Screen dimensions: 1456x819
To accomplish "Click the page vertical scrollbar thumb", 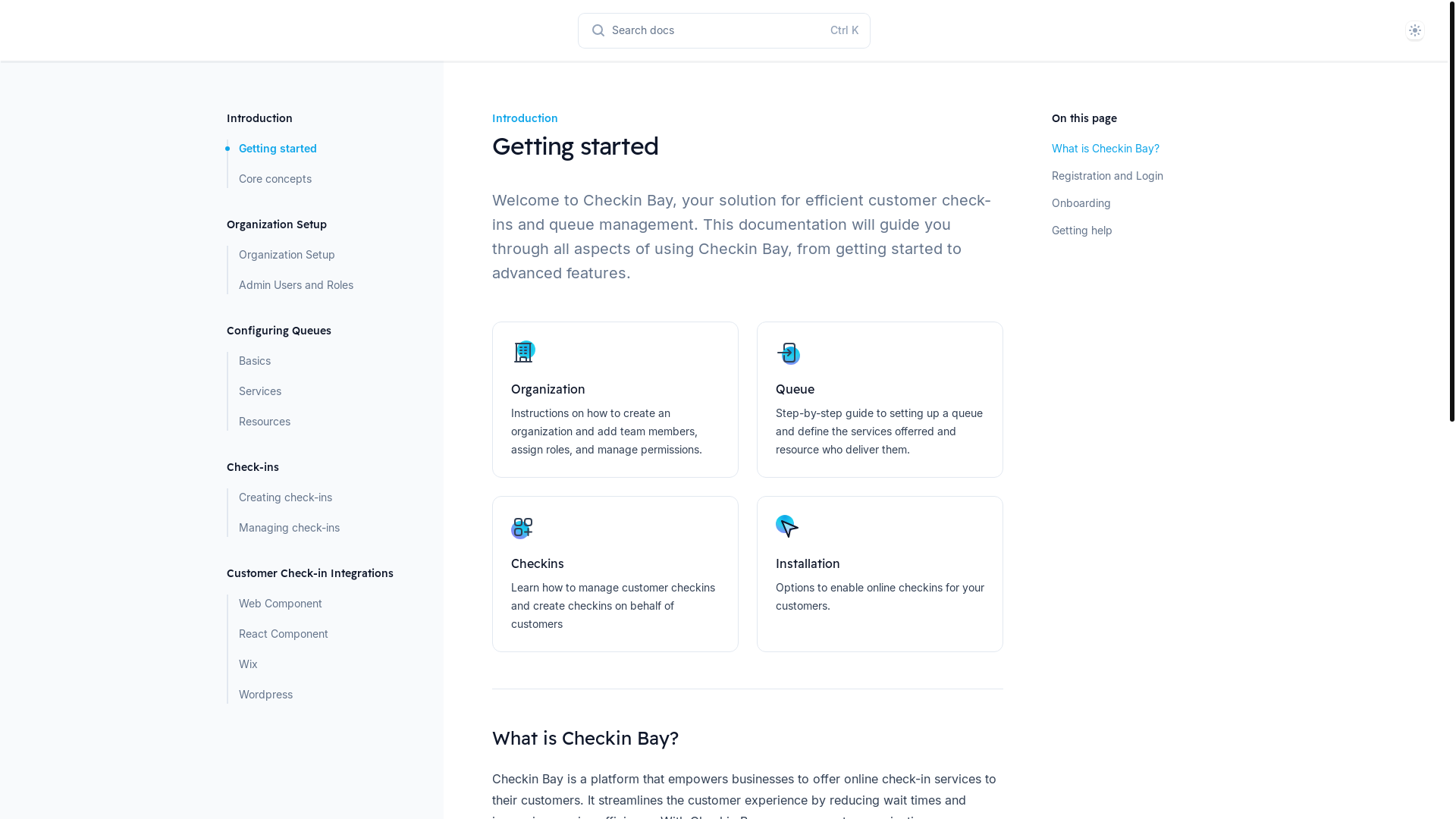I will 1451,211.
